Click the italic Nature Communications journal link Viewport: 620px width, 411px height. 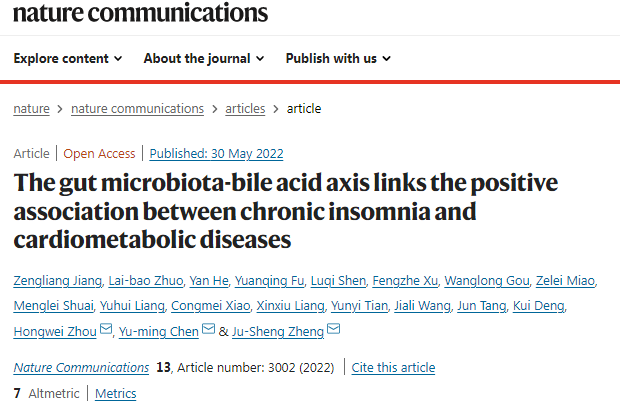pyautogui.click(x=81, y=368)
